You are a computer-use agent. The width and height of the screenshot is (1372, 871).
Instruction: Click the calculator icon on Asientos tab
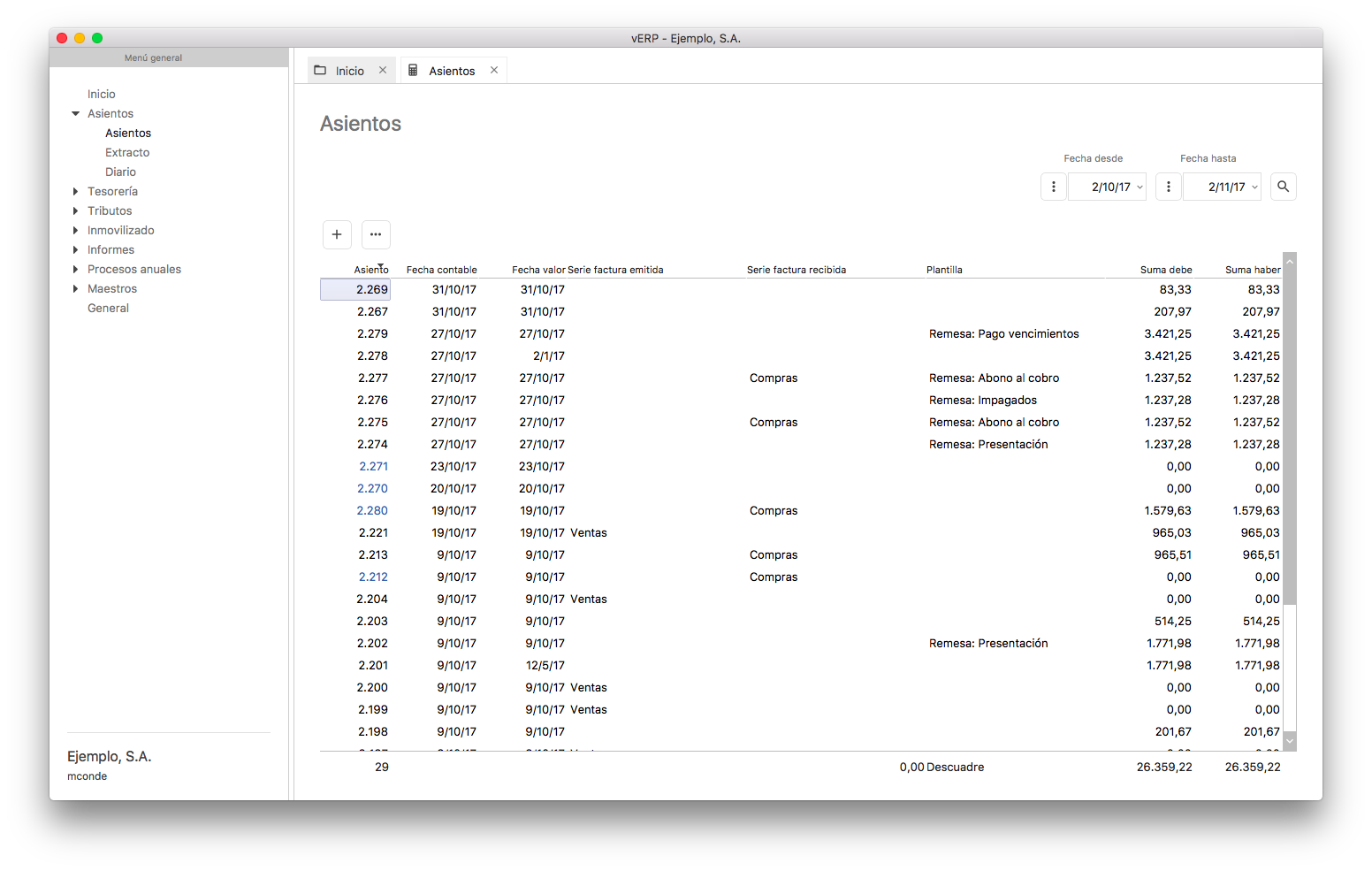coord(413,70)
